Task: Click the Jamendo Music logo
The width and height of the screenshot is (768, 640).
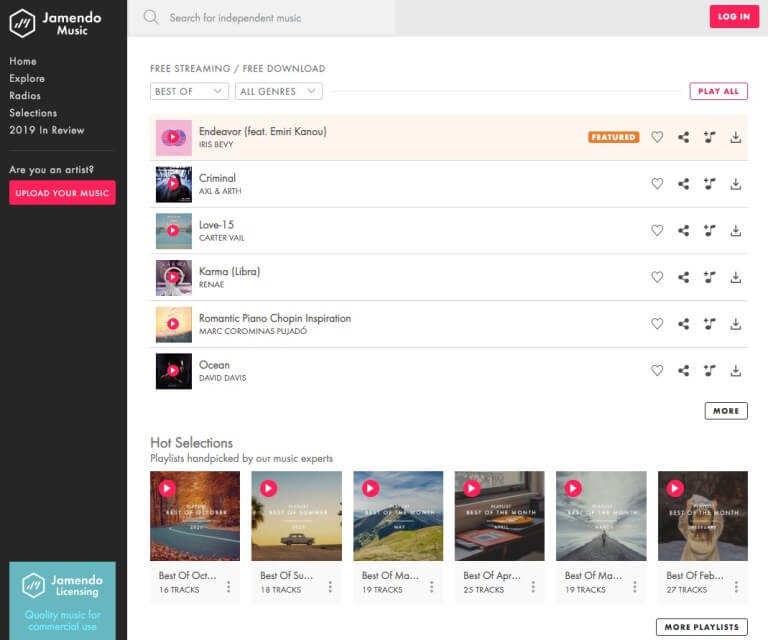Action: 55,23
